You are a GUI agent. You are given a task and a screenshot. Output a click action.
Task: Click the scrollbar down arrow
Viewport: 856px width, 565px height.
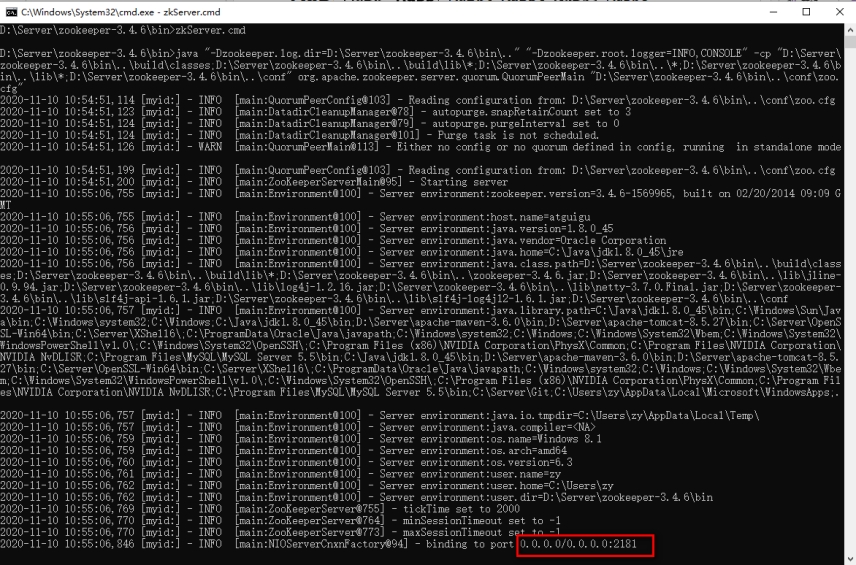pos(849,558)
